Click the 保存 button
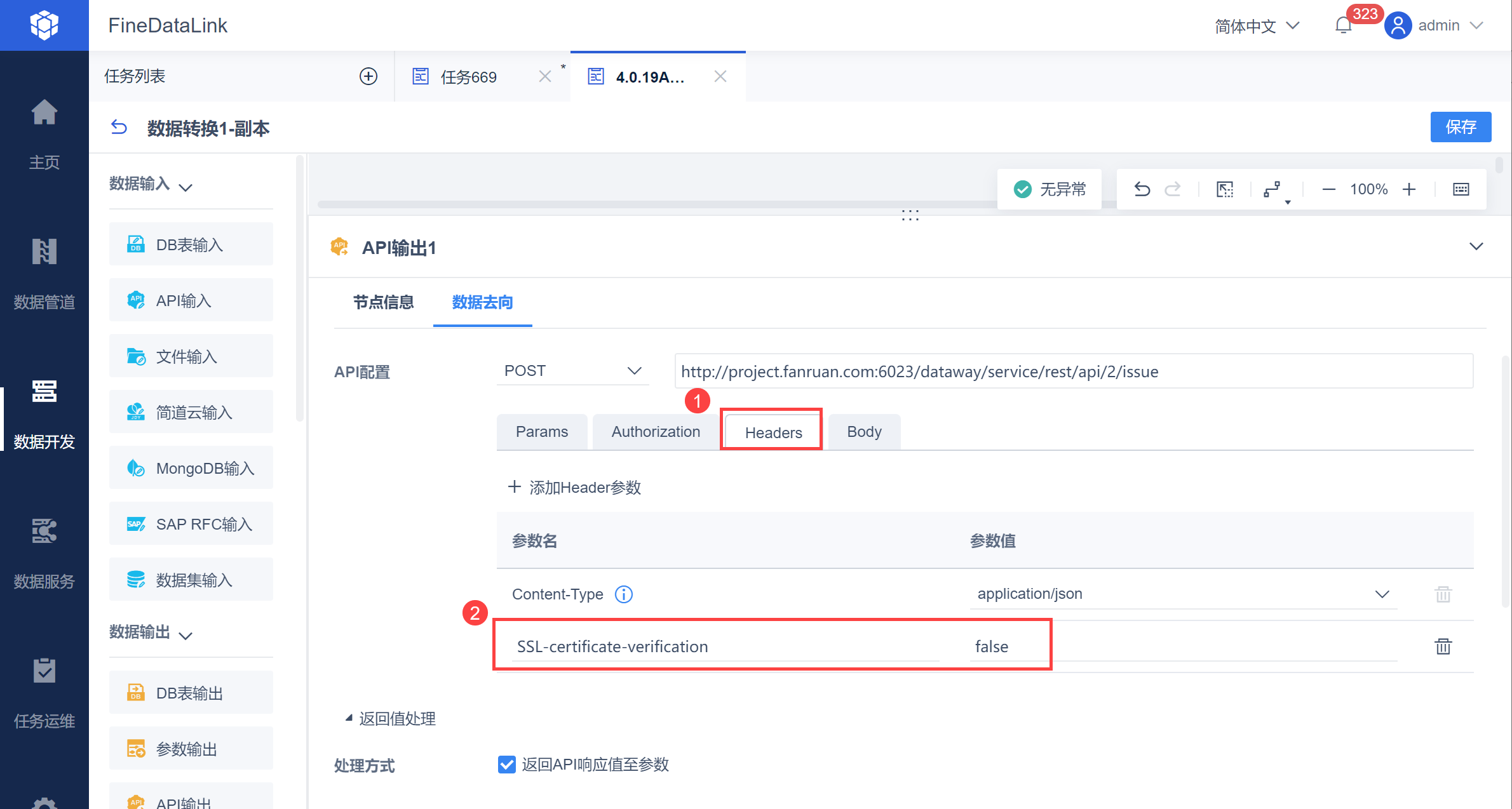 point(1461,127)
